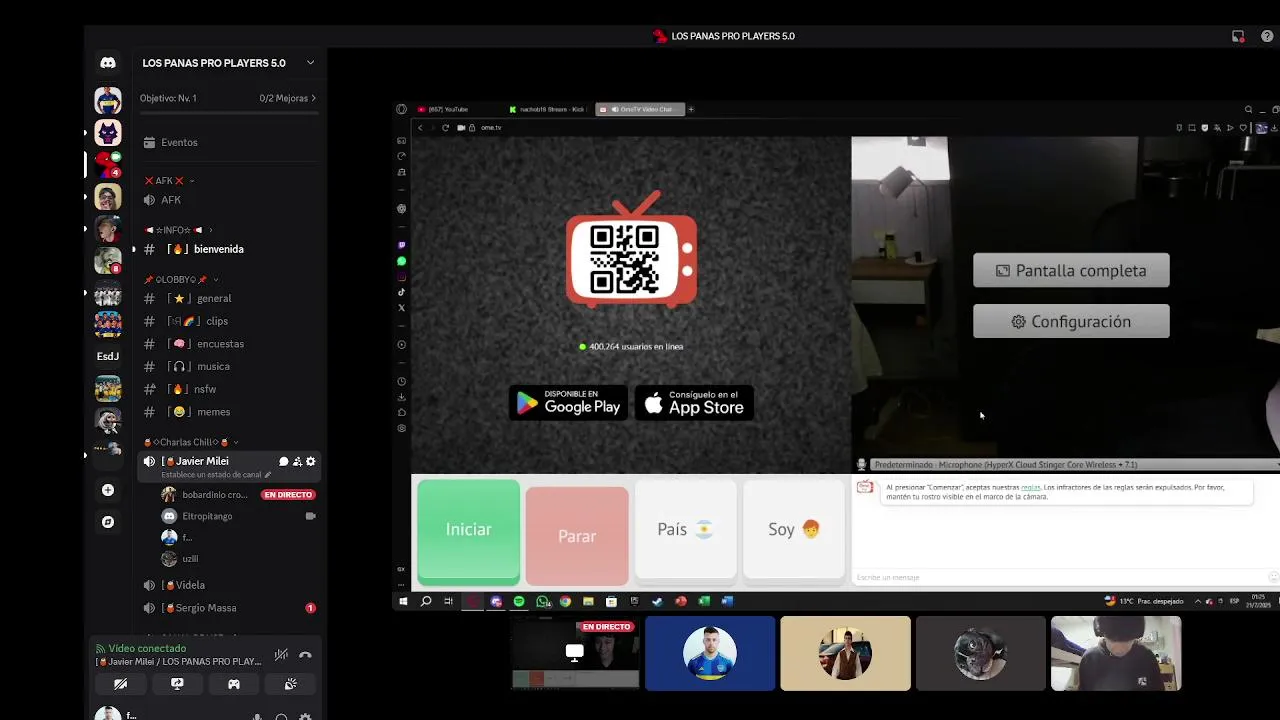Click the share your screen icon
The height and width of the screenshot is (720, 1280).
tap(177, 684)
